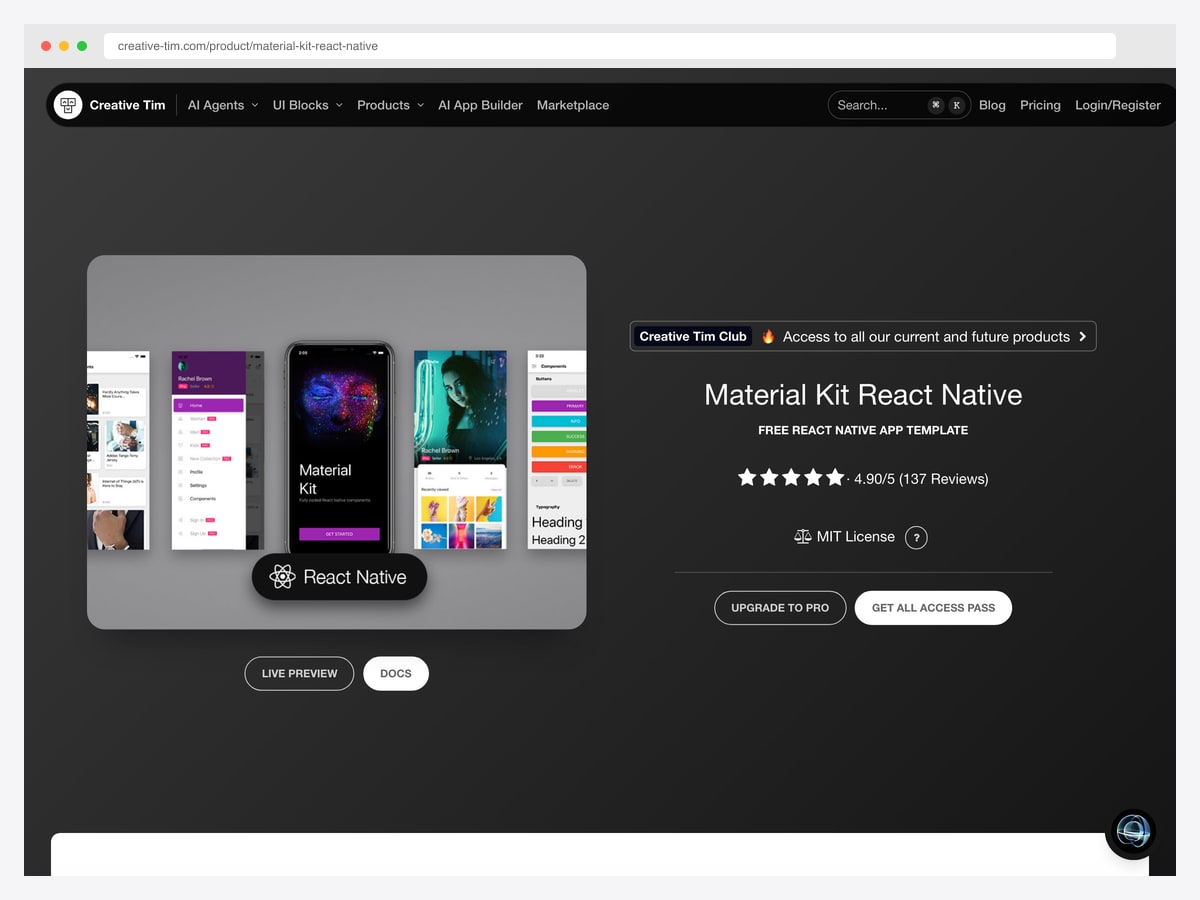The height and width of the screenshot is (900, 1200).
Task: Click the first rating star
Action: [747, 477]
